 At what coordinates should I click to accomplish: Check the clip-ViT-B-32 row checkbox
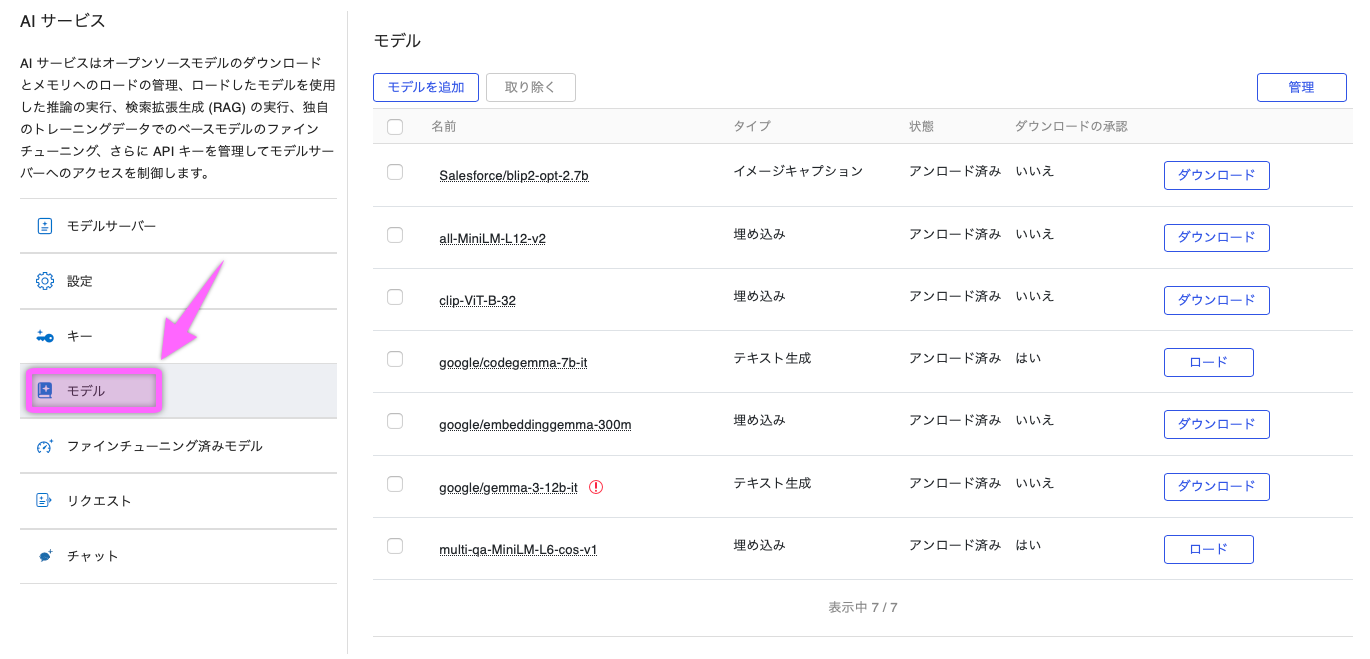pos(395,297)
